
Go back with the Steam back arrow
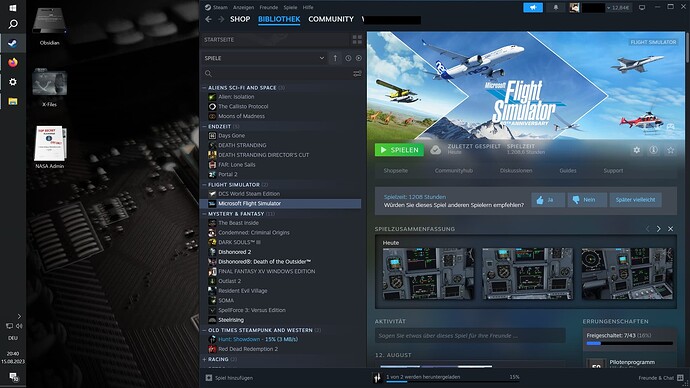point(209,19)
